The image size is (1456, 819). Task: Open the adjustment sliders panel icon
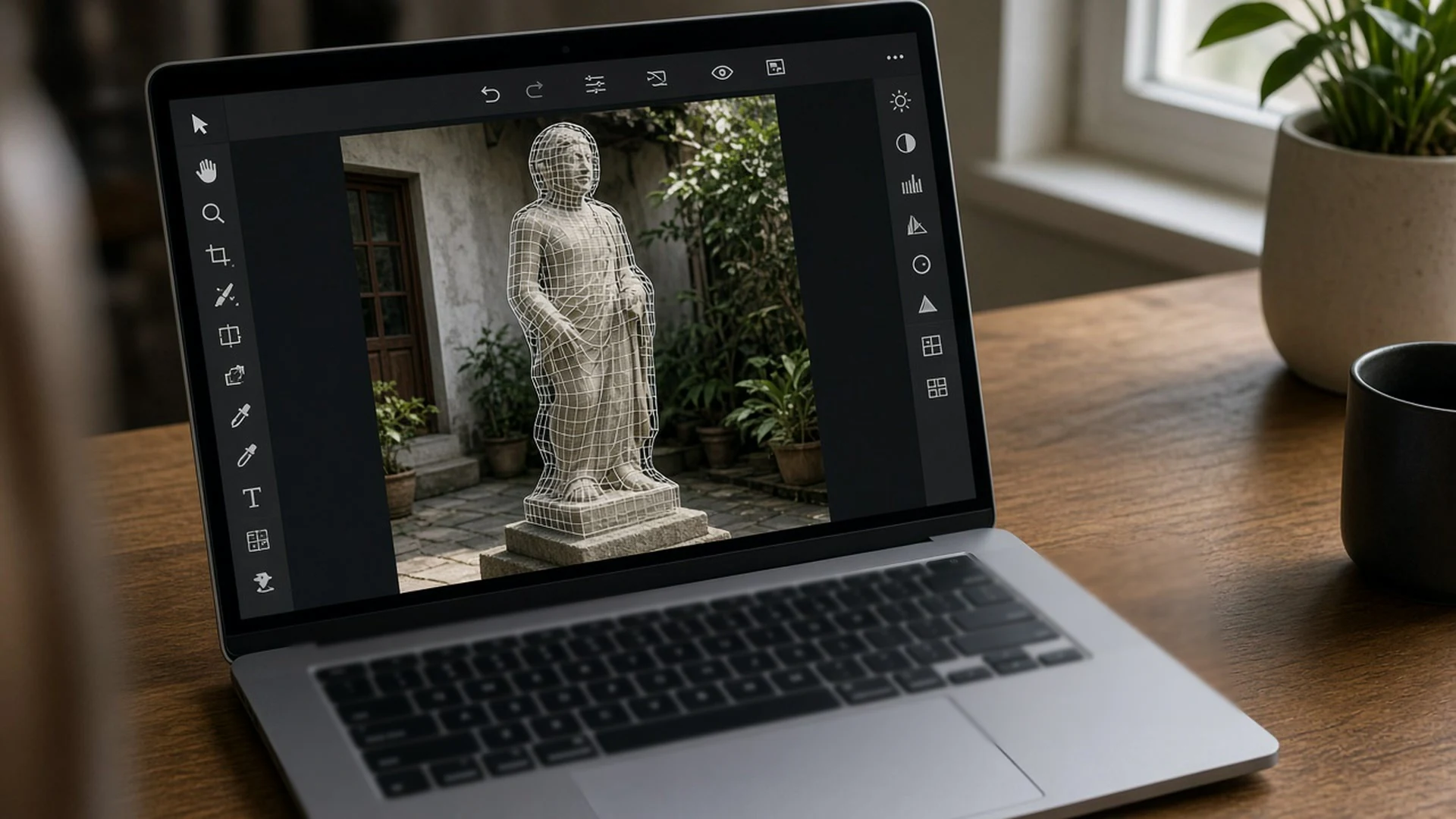pos(595,84)
